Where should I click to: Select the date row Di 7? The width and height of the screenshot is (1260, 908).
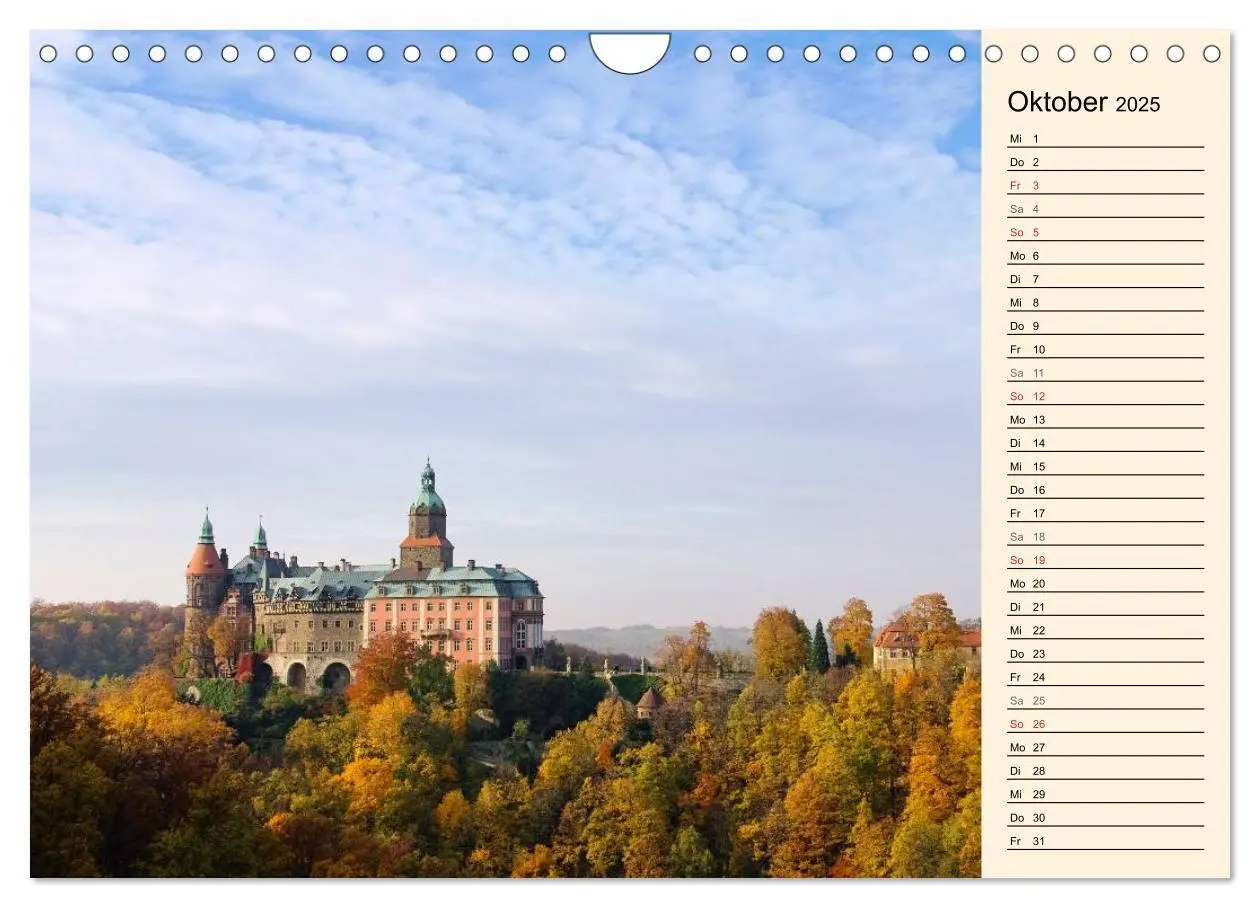click(x=1105, y=279)
